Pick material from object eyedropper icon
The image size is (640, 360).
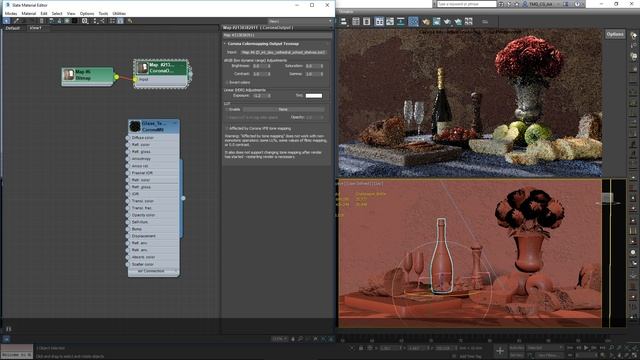tap(16, 21)
